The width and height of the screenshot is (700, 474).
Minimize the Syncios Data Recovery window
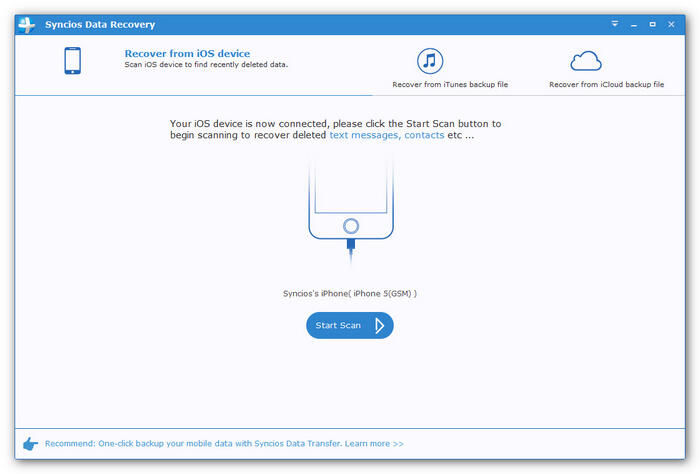tap(634, 23)
